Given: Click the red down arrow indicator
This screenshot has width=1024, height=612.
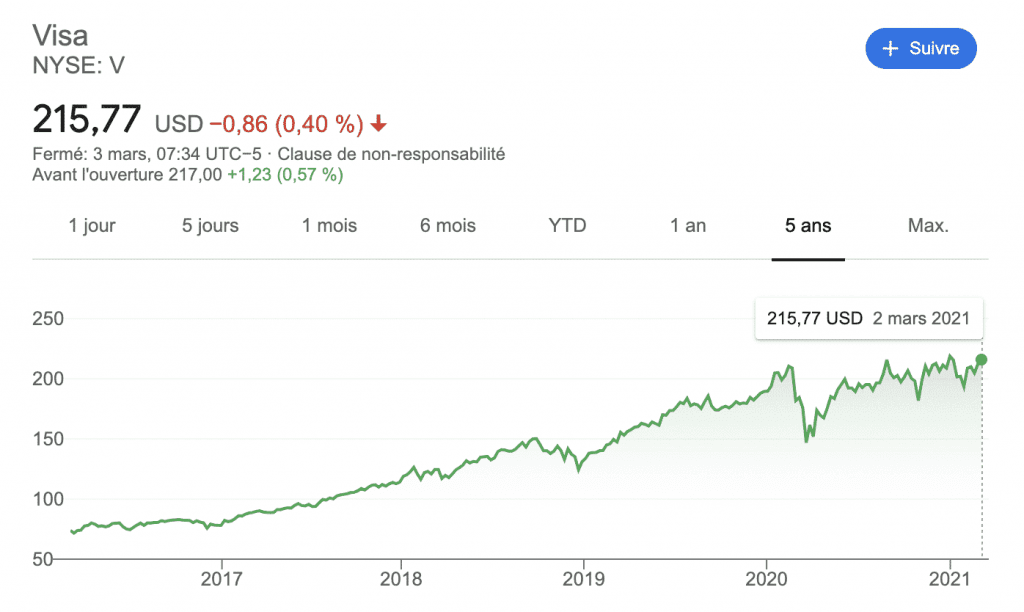Looking at the screenshot, I should click(379, 124).
